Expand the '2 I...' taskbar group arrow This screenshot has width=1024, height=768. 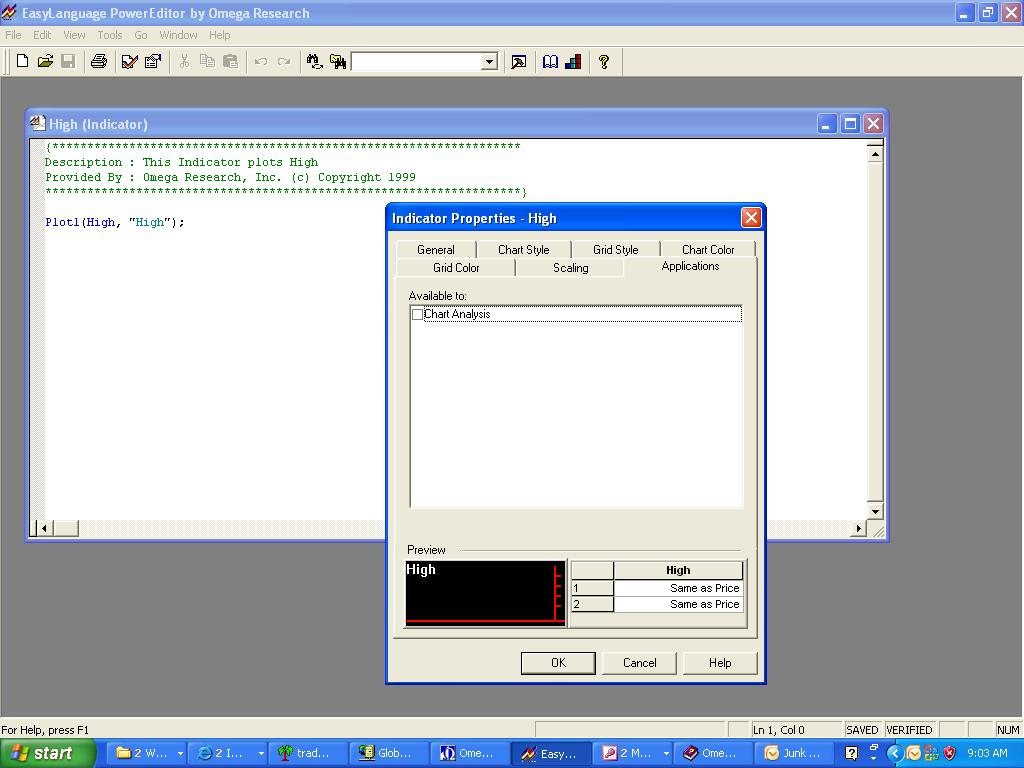261,753
